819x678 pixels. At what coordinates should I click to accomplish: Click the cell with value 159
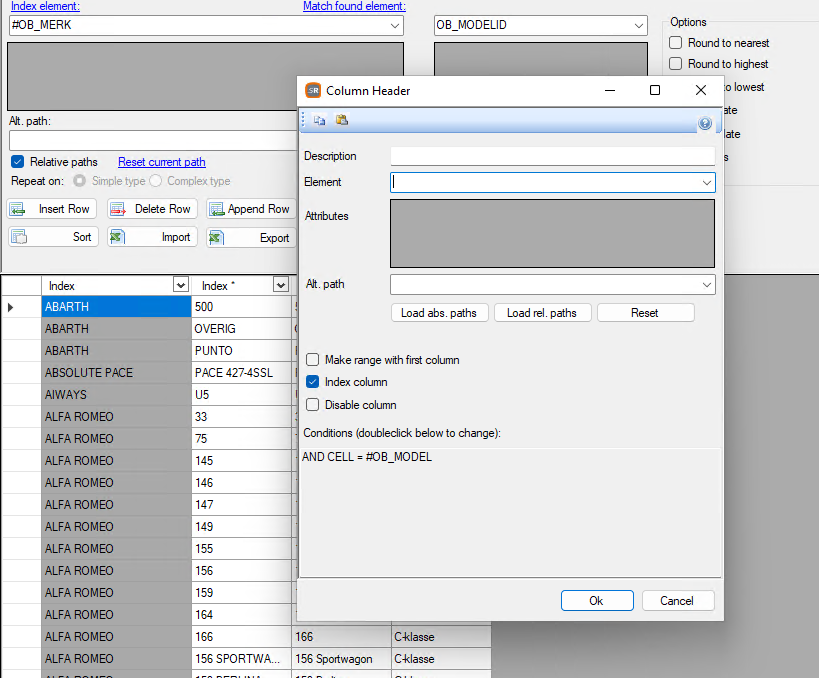[241, 592]
